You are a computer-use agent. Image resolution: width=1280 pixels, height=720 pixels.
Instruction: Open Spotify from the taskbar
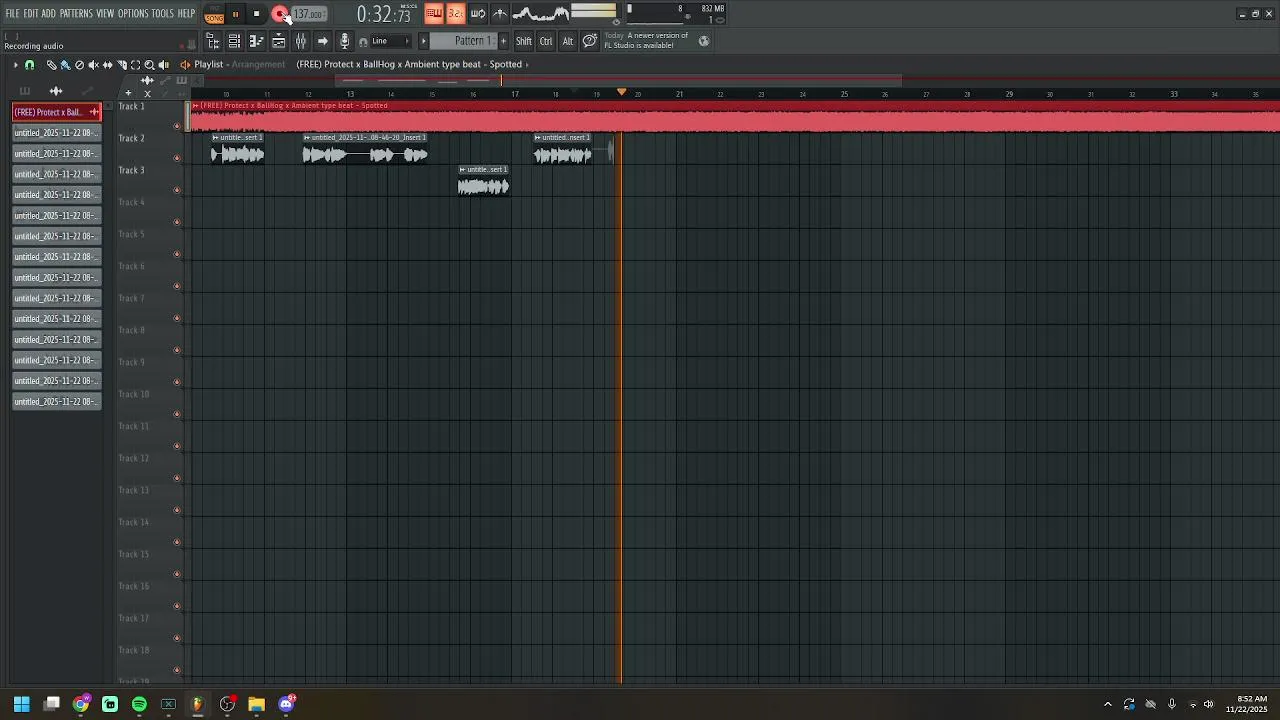coord(139,704)
